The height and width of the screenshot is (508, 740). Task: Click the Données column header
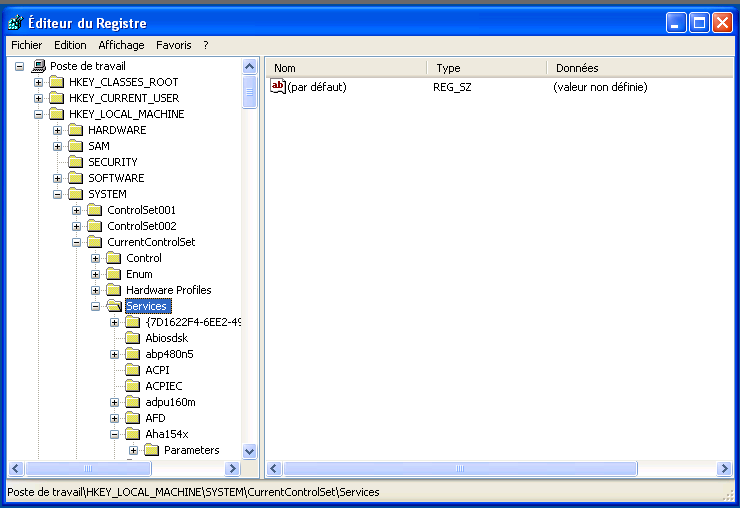(639, 68)
